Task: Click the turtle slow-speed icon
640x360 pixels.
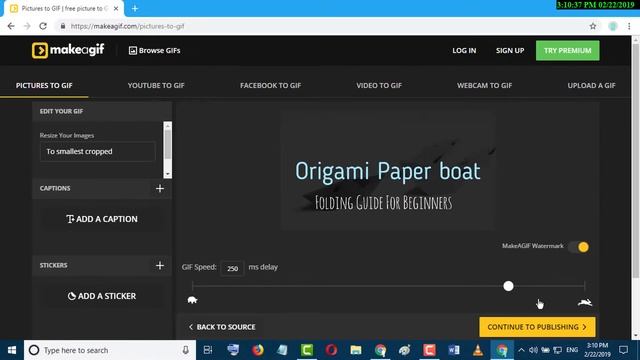Action: pos(192,300)
